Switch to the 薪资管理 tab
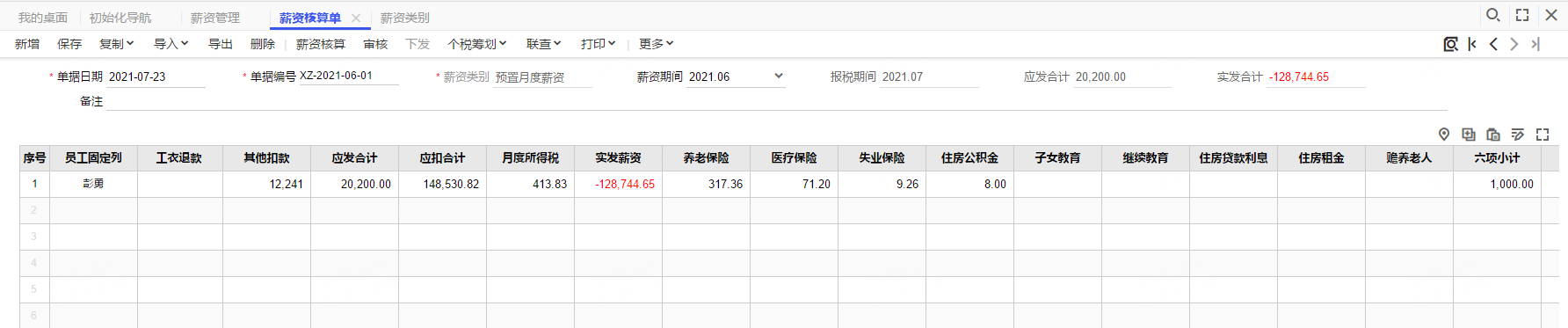Image resolution: width=1568 pixels, height=328 pixels. (x=215, y=18)
